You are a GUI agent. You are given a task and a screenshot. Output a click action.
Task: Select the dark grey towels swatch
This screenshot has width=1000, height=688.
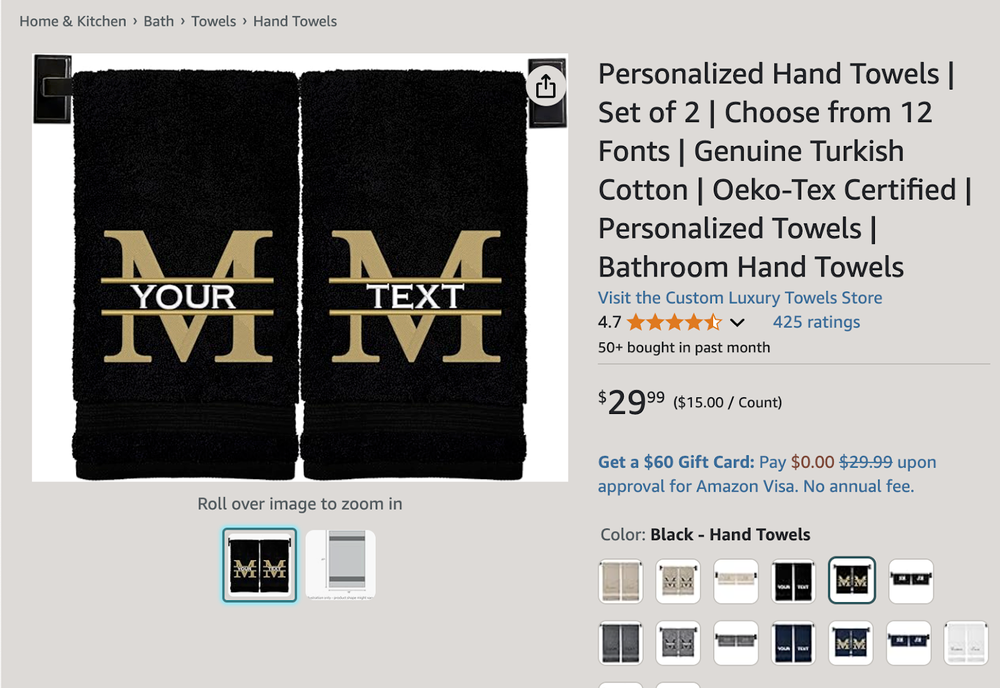click(621, 643)
